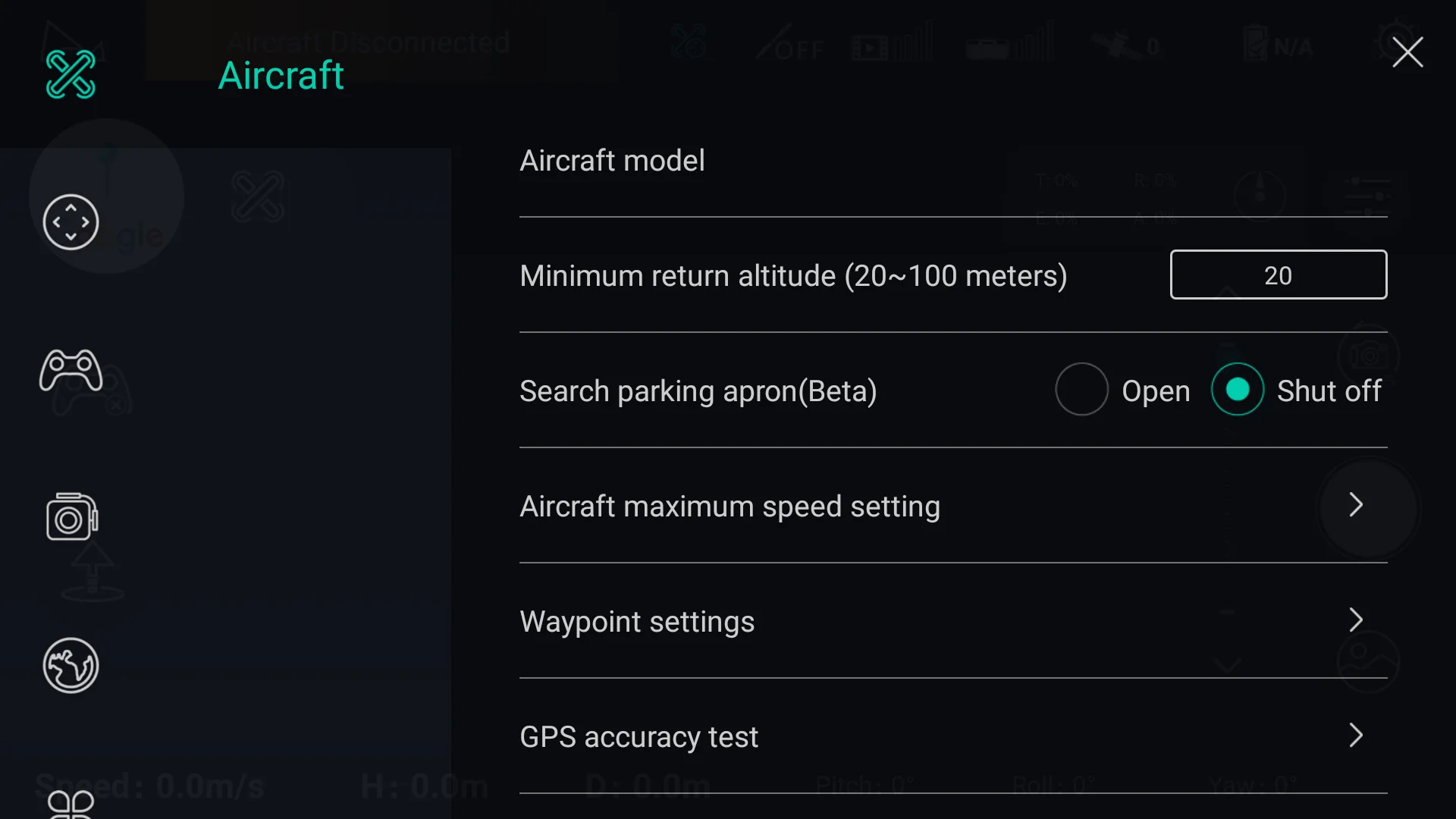This screenshot has height=819, width=1456.
Task: Open remote controller gamepad settings
Action: [x=71, y=370]
